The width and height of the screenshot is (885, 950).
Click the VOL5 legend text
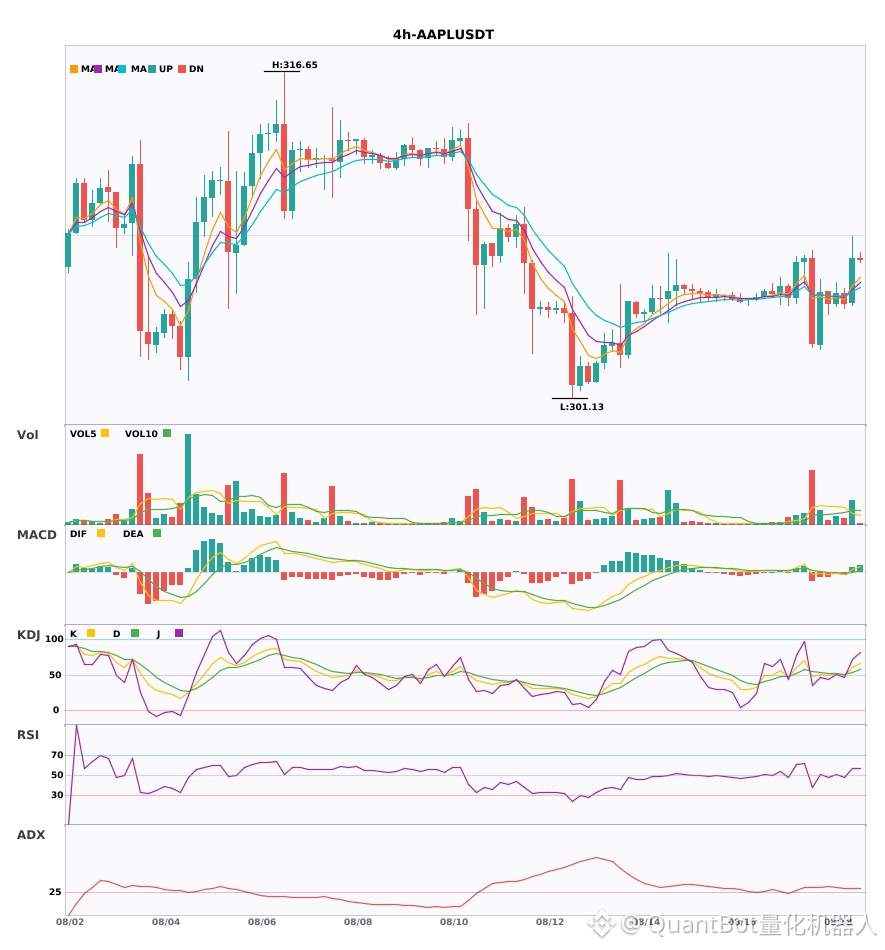click(83, 434)
